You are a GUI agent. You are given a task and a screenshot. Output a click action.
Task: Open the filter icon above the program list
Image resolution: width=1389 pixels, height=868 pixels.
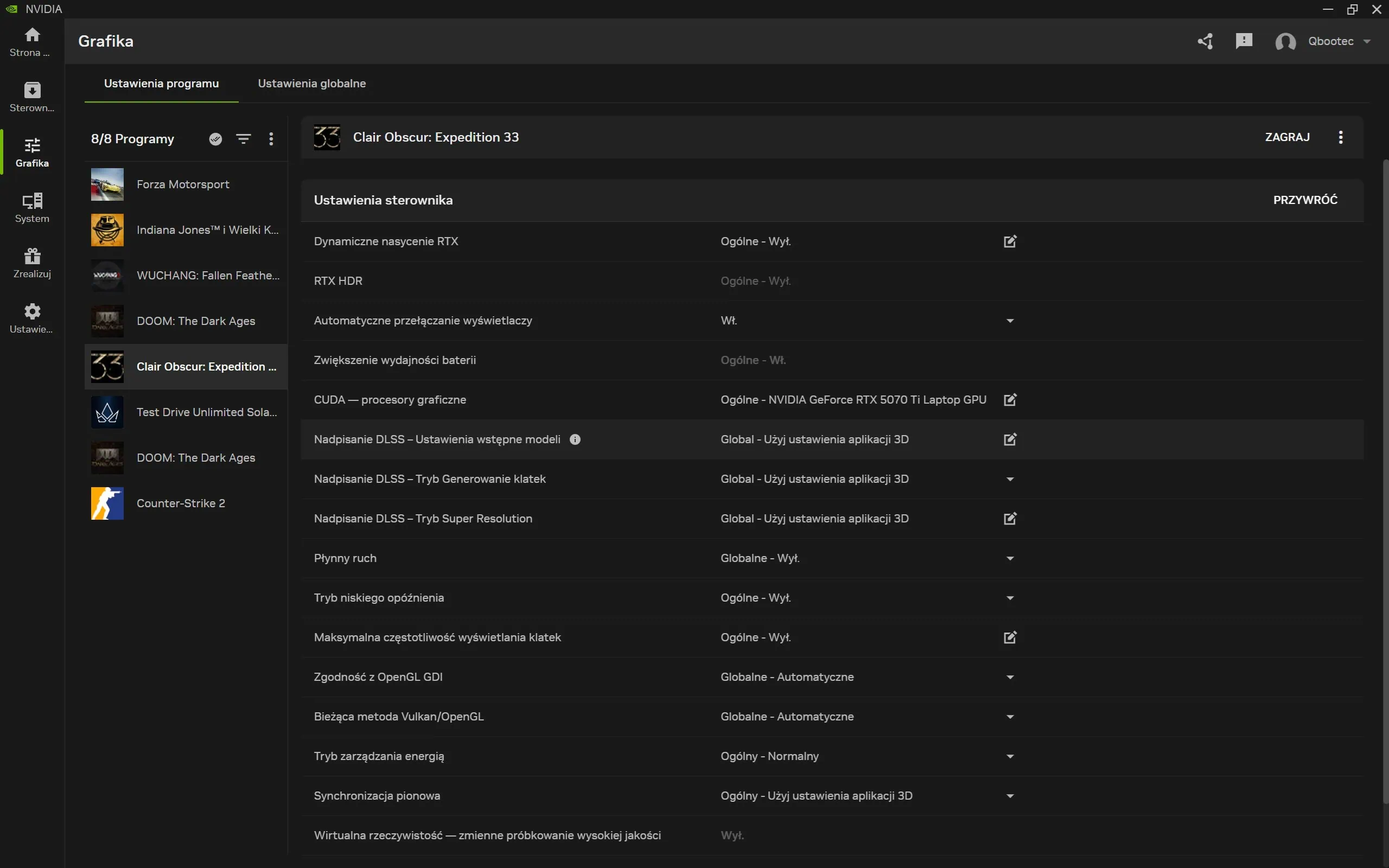(244, 138)
